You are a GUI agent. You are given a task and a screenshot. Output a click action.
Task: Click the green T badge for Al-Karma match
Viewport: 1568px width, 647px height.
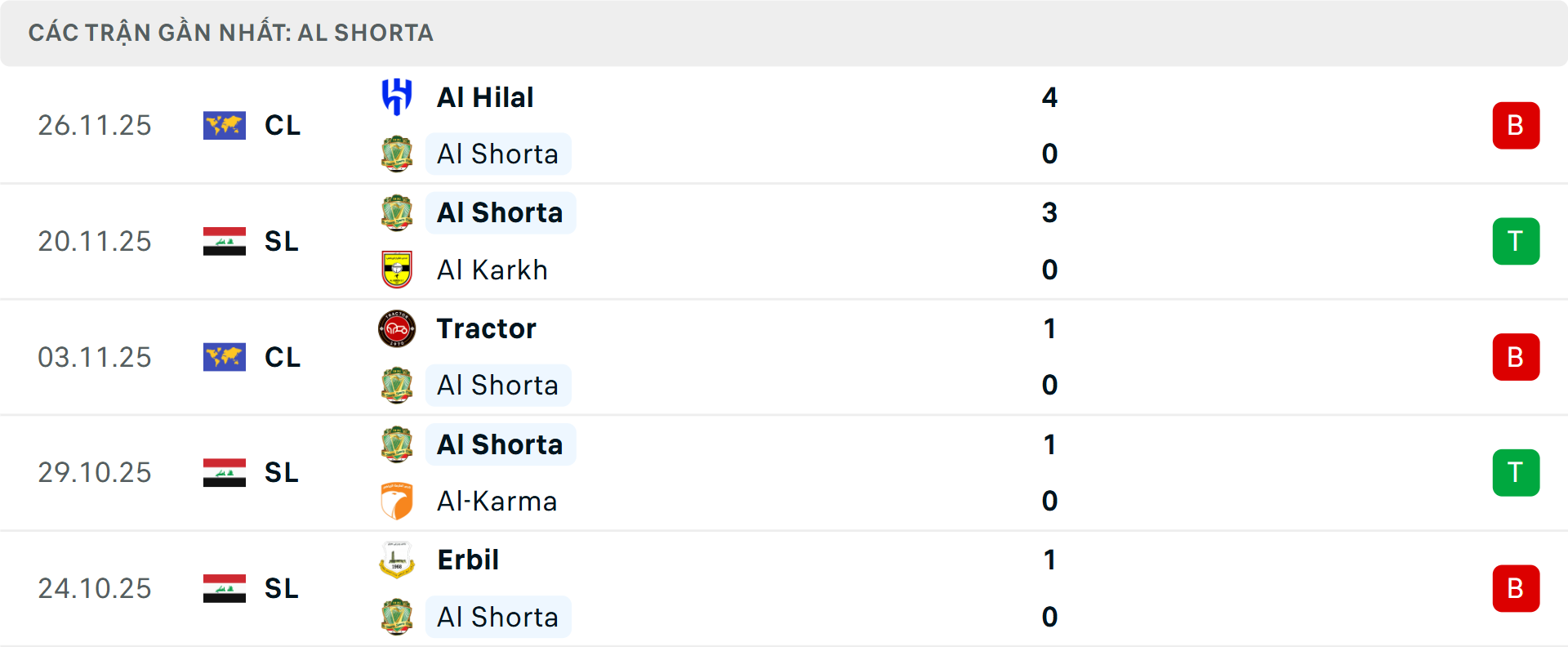(x=1516, y=472)
